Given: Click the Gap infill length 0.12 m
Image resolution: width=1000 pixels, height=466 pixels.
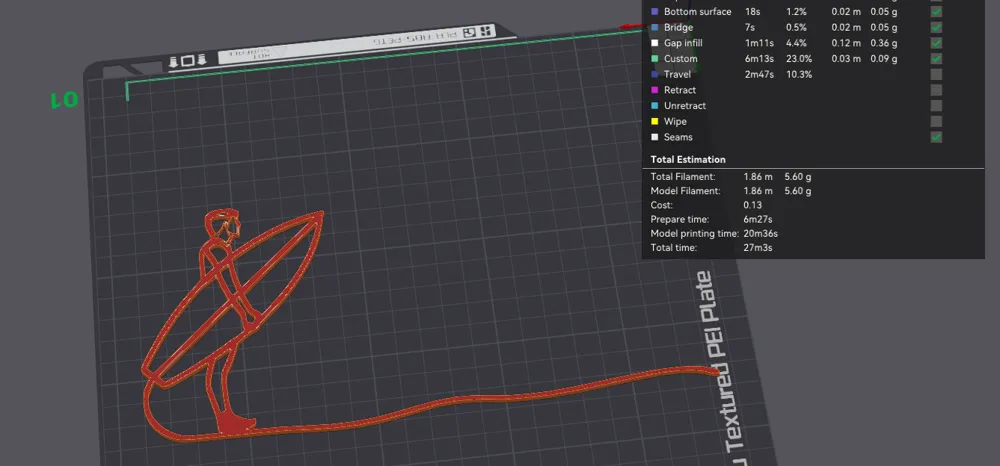Looking at the screenshot, I should (846, 43).
